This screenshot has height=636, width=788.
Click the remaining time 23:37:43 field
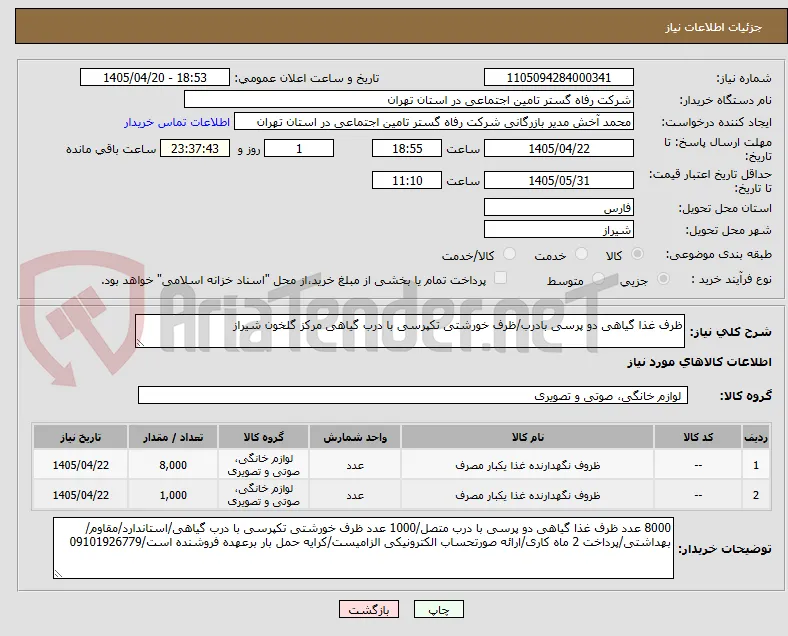tap(195, 148)
